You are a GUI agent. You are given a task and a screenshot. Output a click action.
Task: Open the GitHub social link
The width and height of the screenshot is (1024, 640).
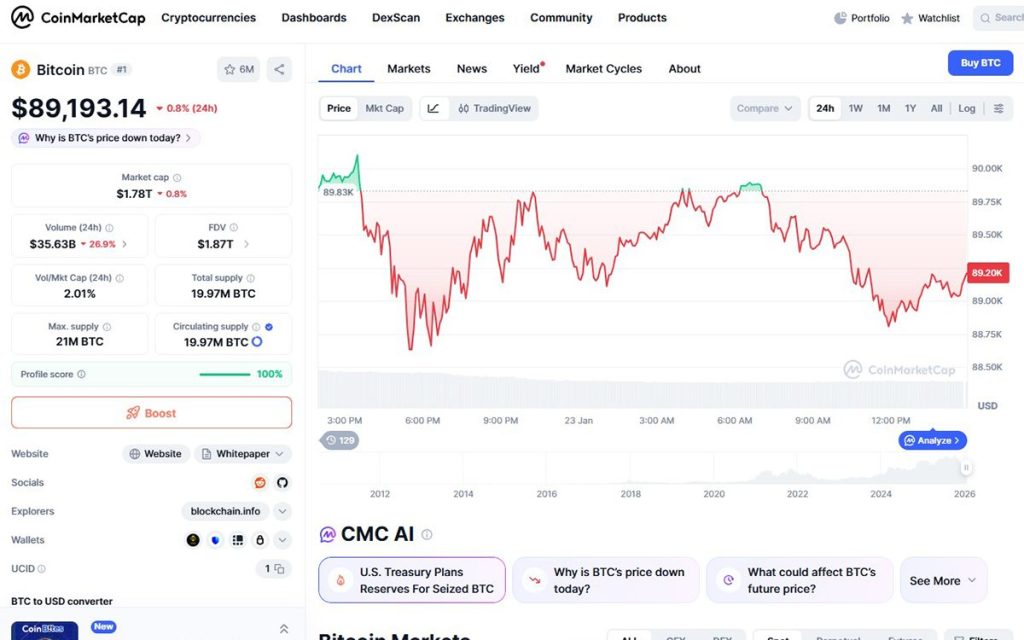282,483
